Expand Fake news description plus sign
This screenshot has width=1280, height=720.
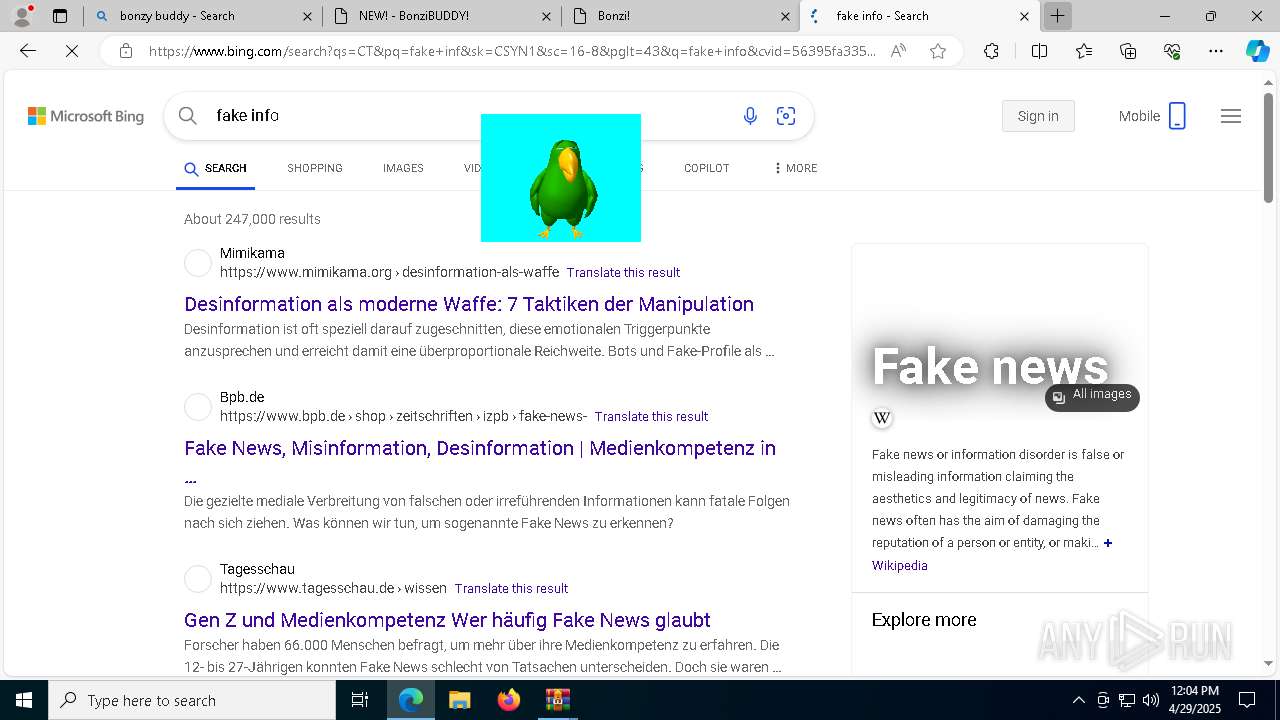coord(1108,543)
